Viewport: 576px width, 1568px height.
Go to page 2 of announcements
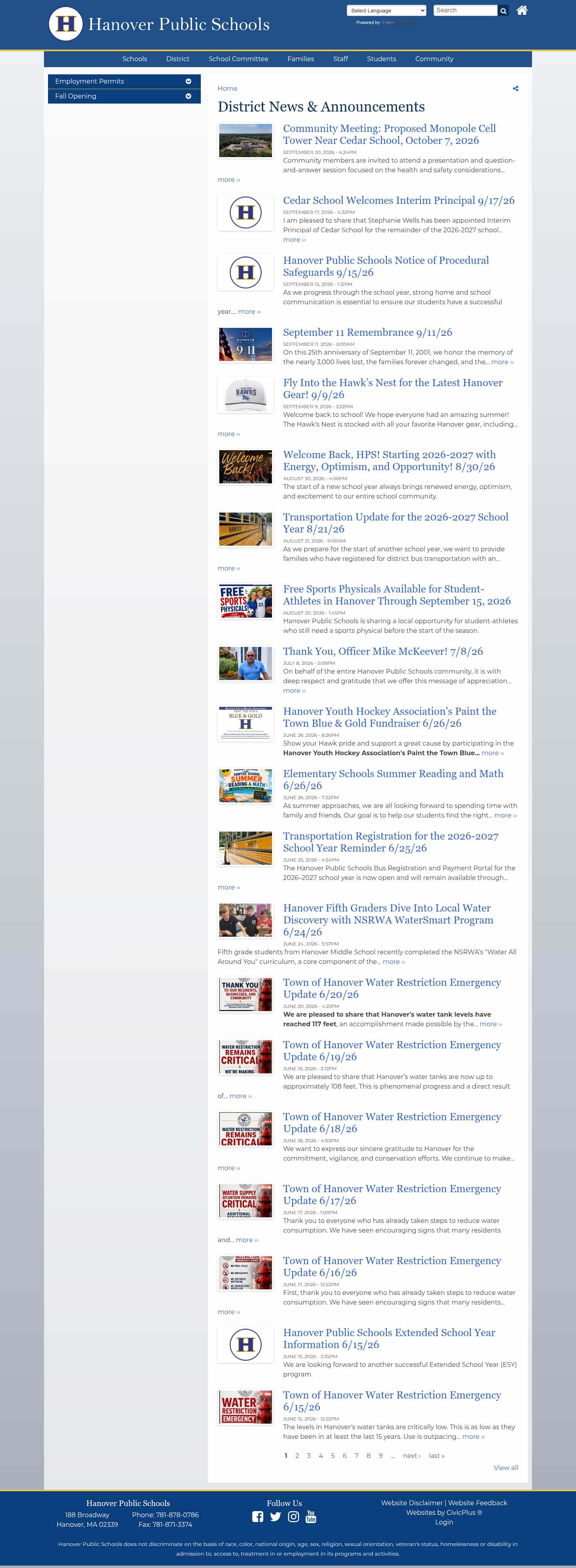pyautogui.click(x=297, y=1456)
